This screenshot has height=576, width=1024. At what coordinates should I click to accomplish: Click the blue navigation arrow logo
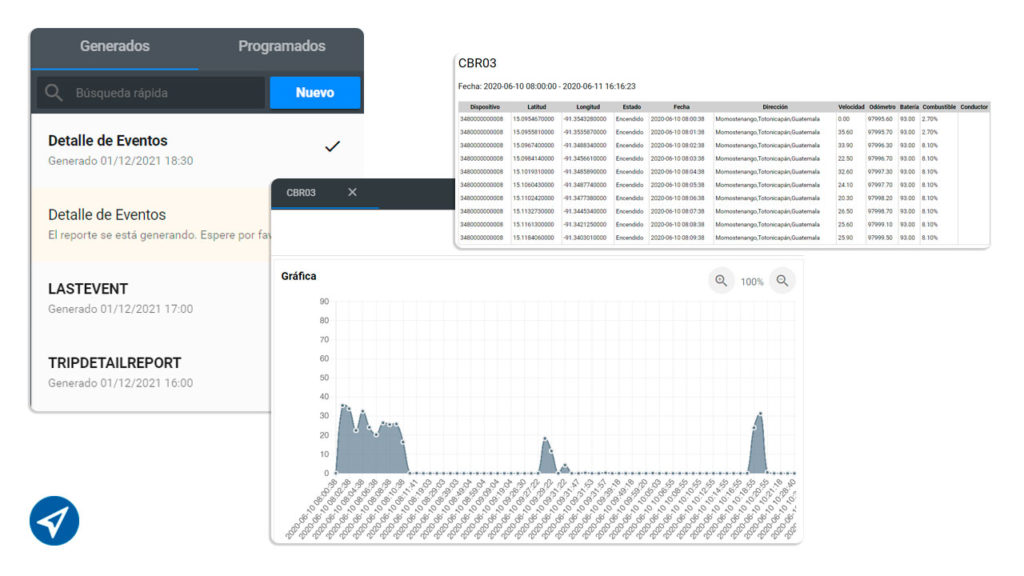54,520
